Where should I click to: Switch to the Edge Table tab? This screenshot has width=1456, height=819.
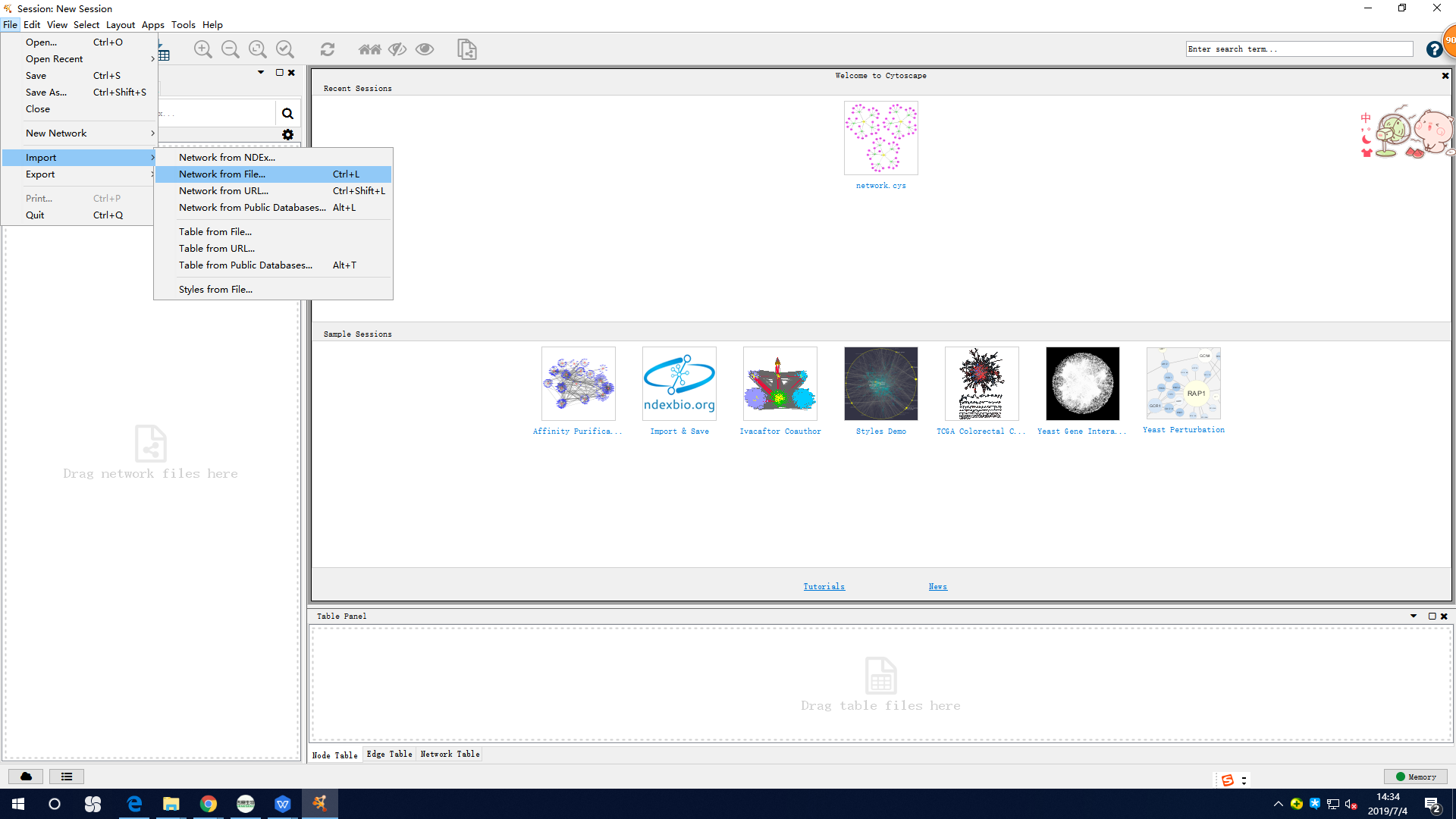[x=389, y=754]
